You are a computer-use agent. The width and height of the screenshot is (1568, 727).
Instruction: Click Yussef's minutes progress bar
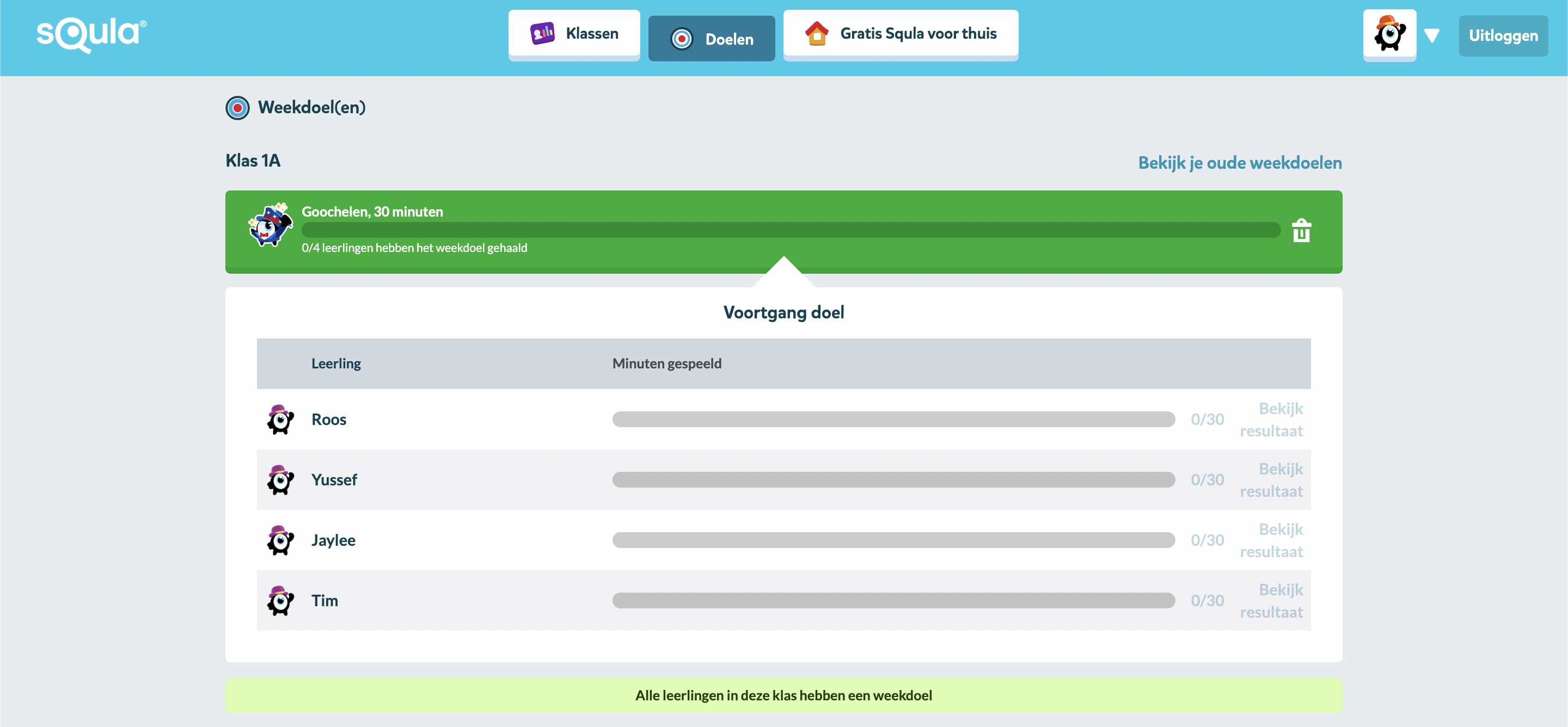(x=893, y=479)
